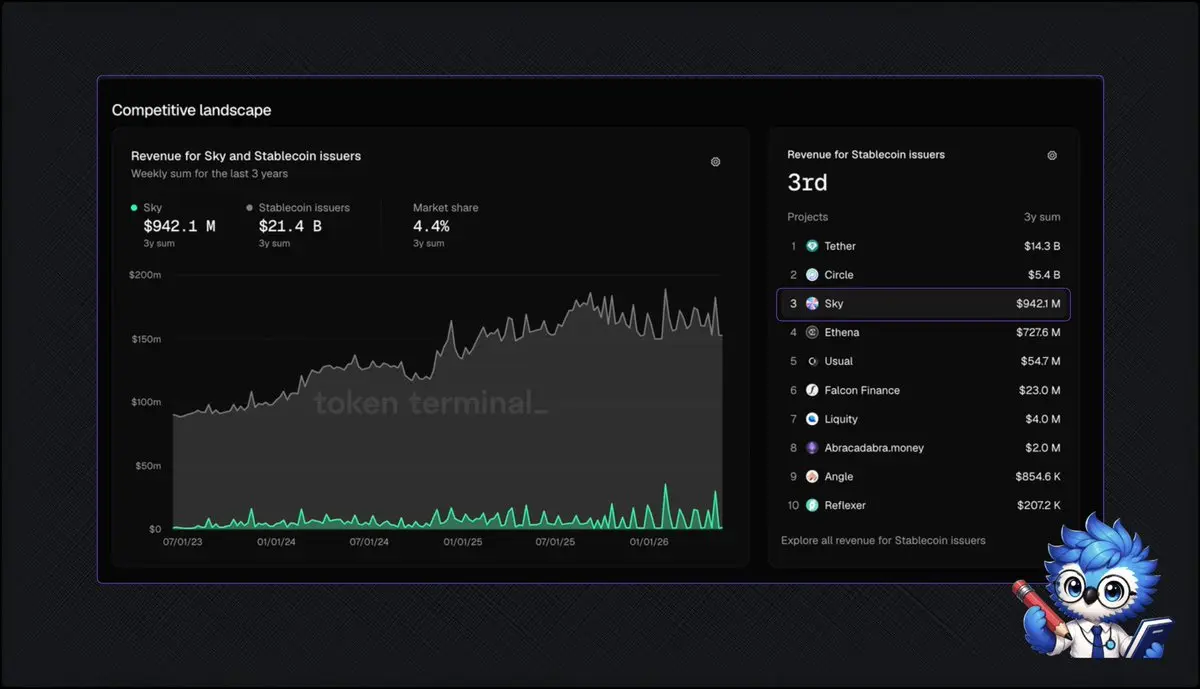This screenshot has height=689, width=1200.
Task: Click the 01/01/26 x-axis date label
Action: (x=649, y=542)
